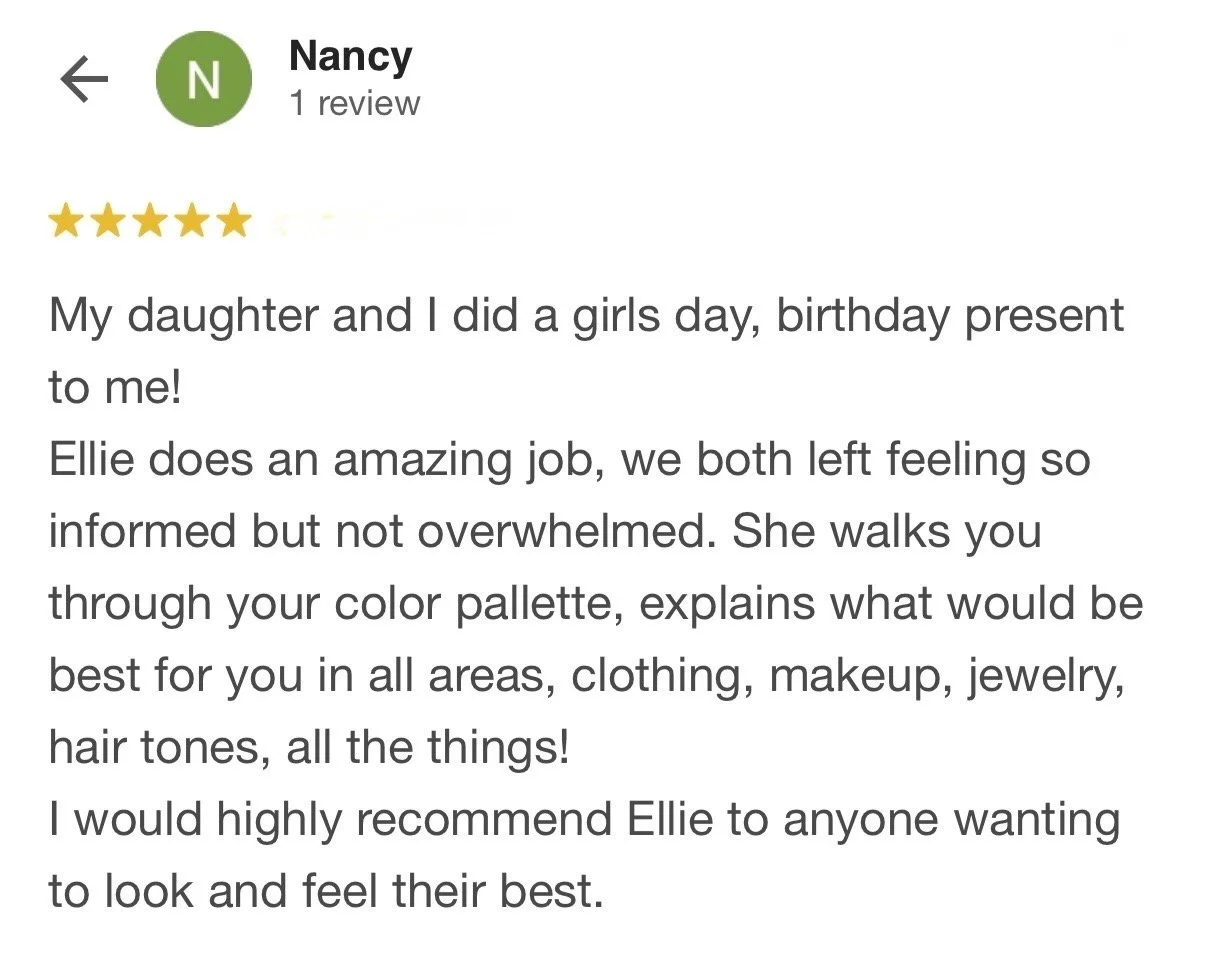The width and height of the screenshot is (1206, 966).
Task: Click the faded area after the stars
Action: tap(390, 222)
